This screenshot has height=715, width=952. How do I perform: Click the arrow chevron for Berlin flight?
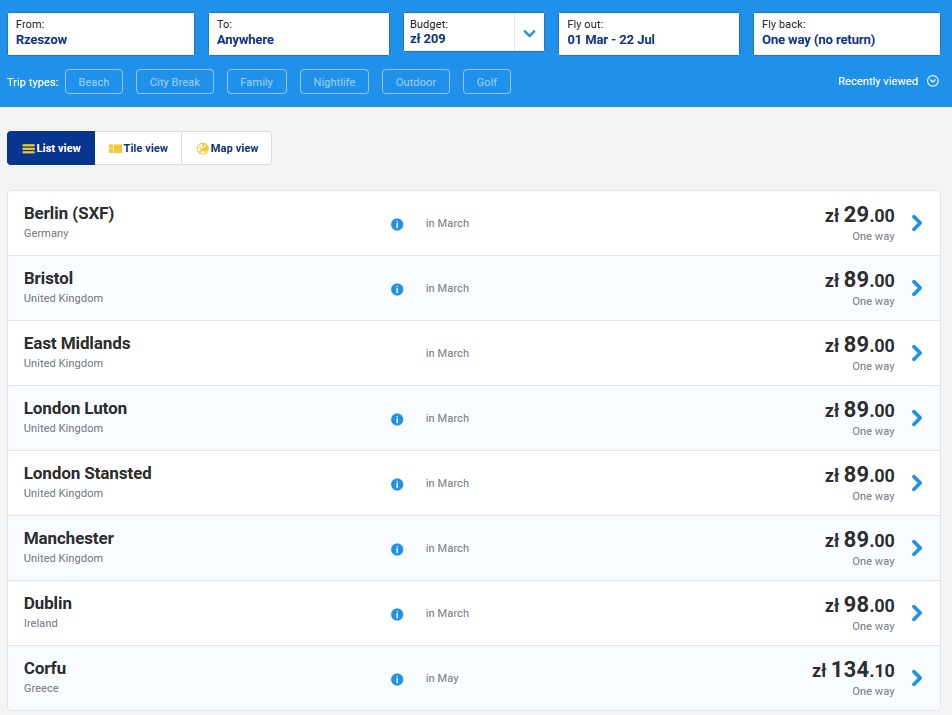[x=916, y=223]
